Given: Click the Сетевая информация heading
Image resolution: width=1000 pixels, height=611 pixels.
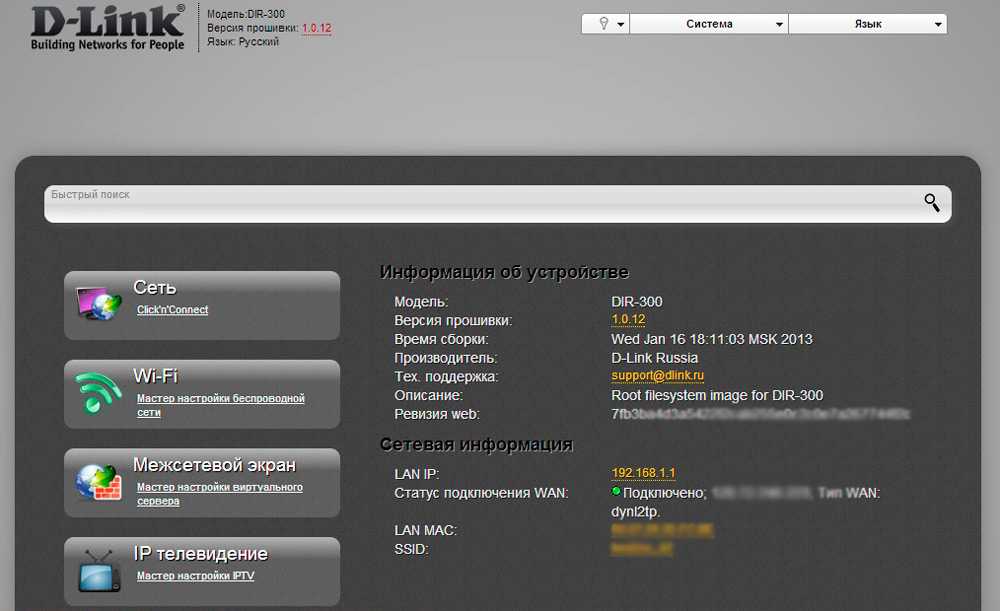Looking at the screenshot, I should click(476, 445).
